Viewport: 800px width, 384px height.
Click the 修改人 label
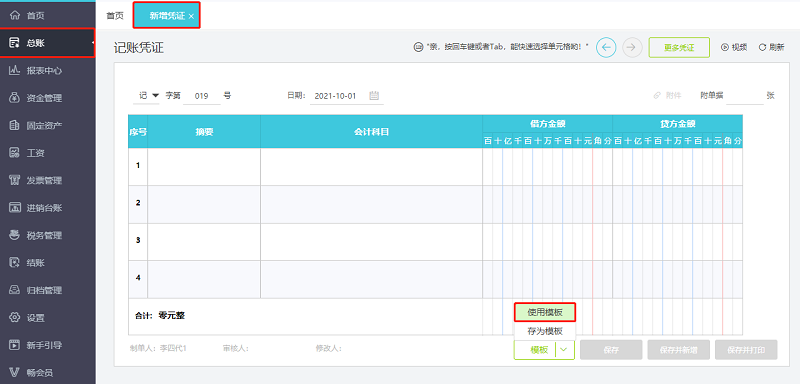click(x=329, y=348)
